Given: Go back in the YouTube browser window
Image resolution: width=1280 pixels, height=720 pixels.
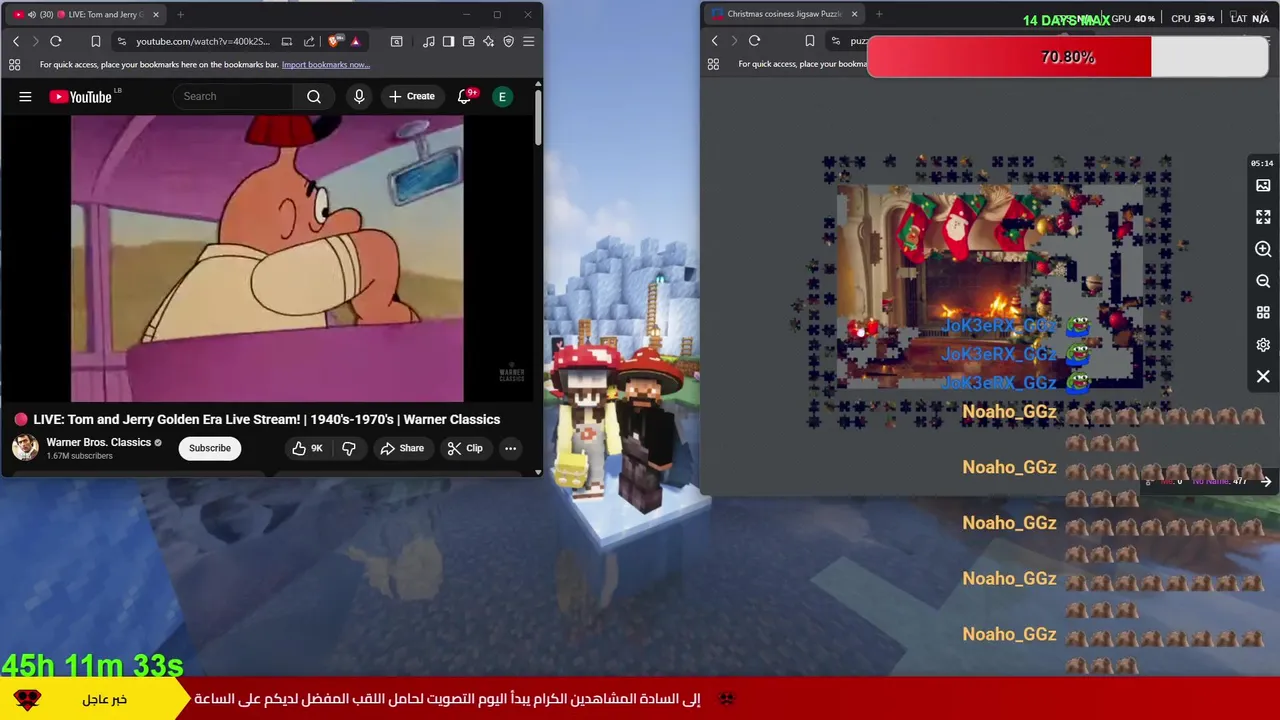Looking at the screenshot, I should pyautogui.click(x=16, y=41).
